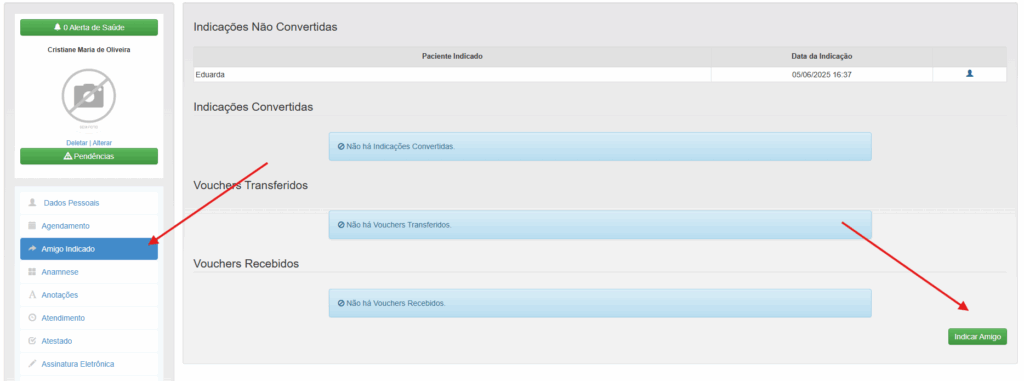
Task: Open Agendamento in sidebar menu
Action: (89, 226)
